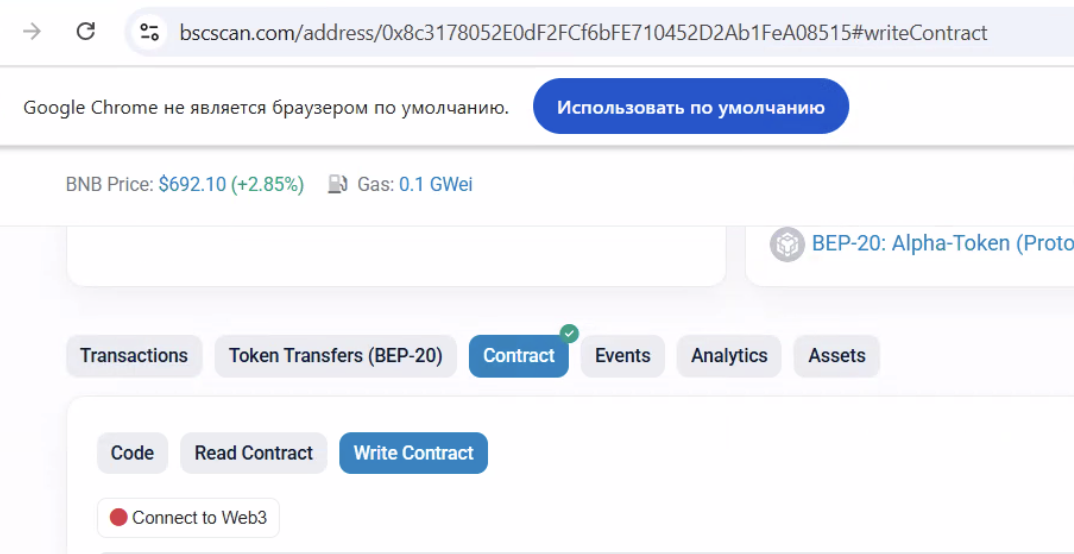Click the gas pump icon
Image resolution: width=1074 pixels, height=554 pixels.
pos(338,184)
